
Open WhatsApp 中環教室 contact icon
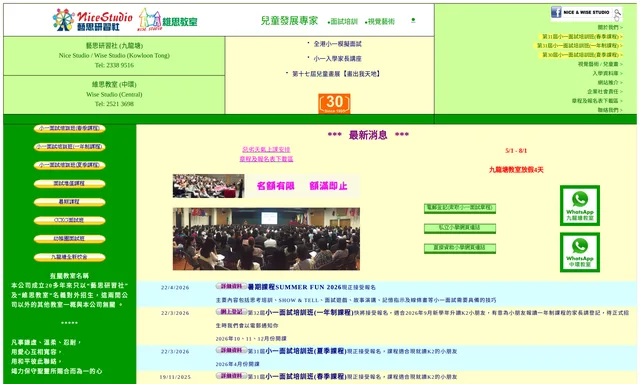tap(580, 252)
